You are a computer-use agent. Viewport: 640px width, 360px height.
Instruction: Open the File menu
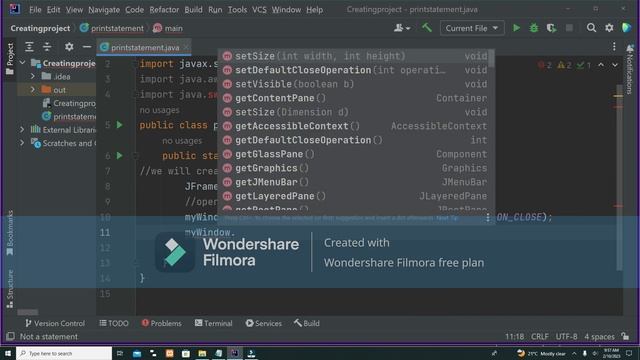tap(35, 9)
